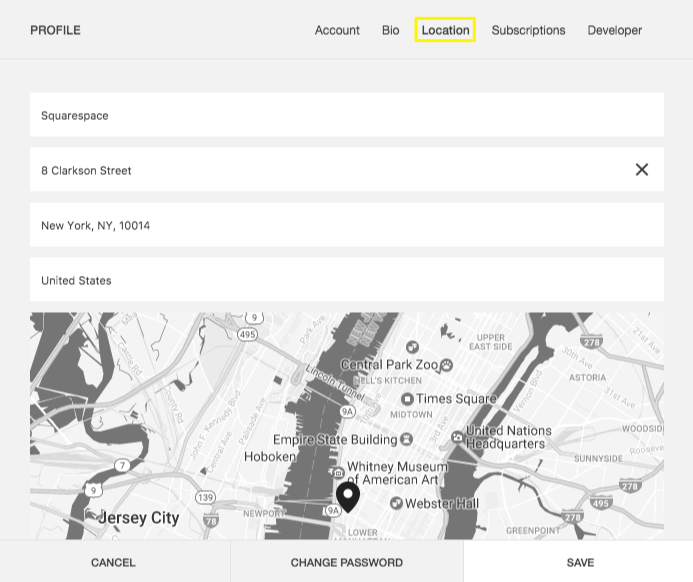
Task: Edit the United States country field
Action: pyautogui.click(x=346, y=280)
